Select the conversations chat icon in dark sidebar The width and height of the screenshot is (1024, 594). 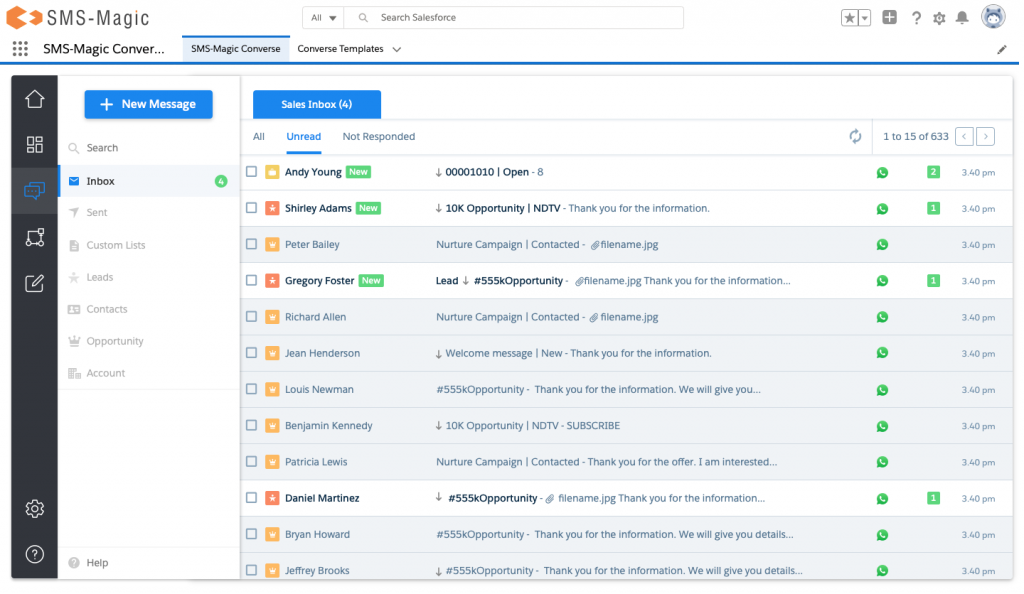35,190
